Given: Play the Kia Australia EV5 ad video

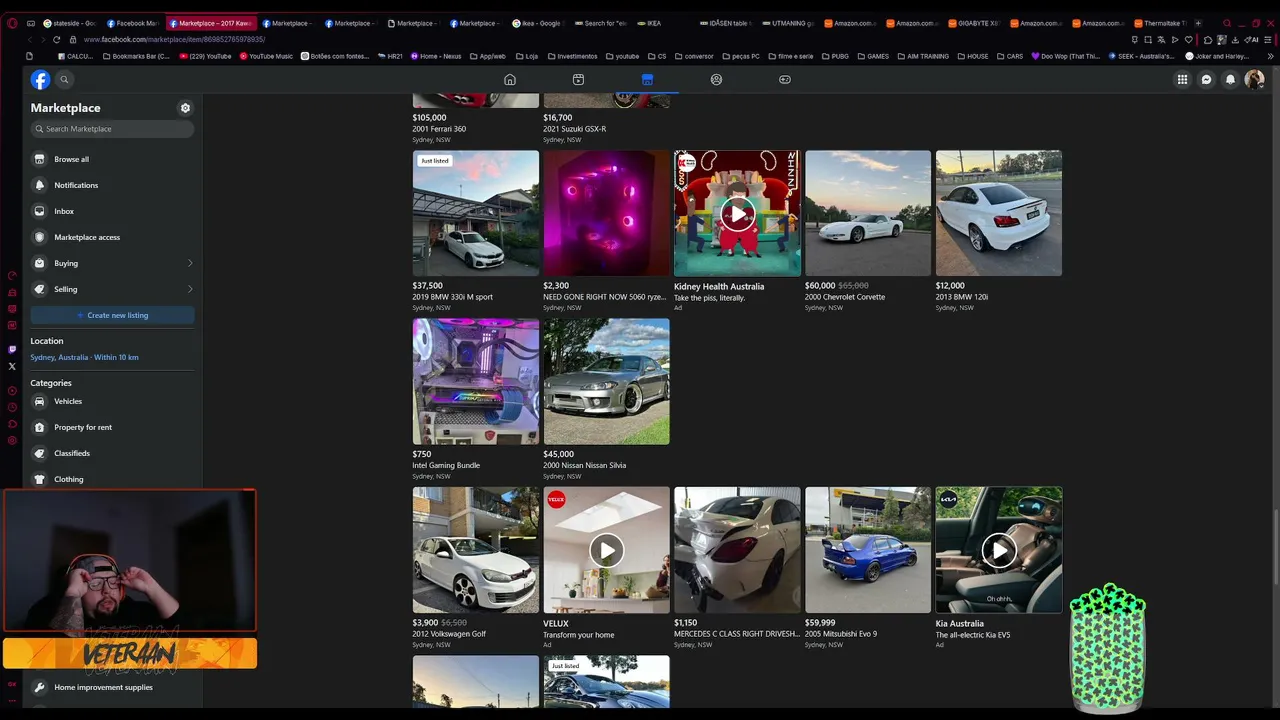Looking at the screenshot, I should 999,550.
